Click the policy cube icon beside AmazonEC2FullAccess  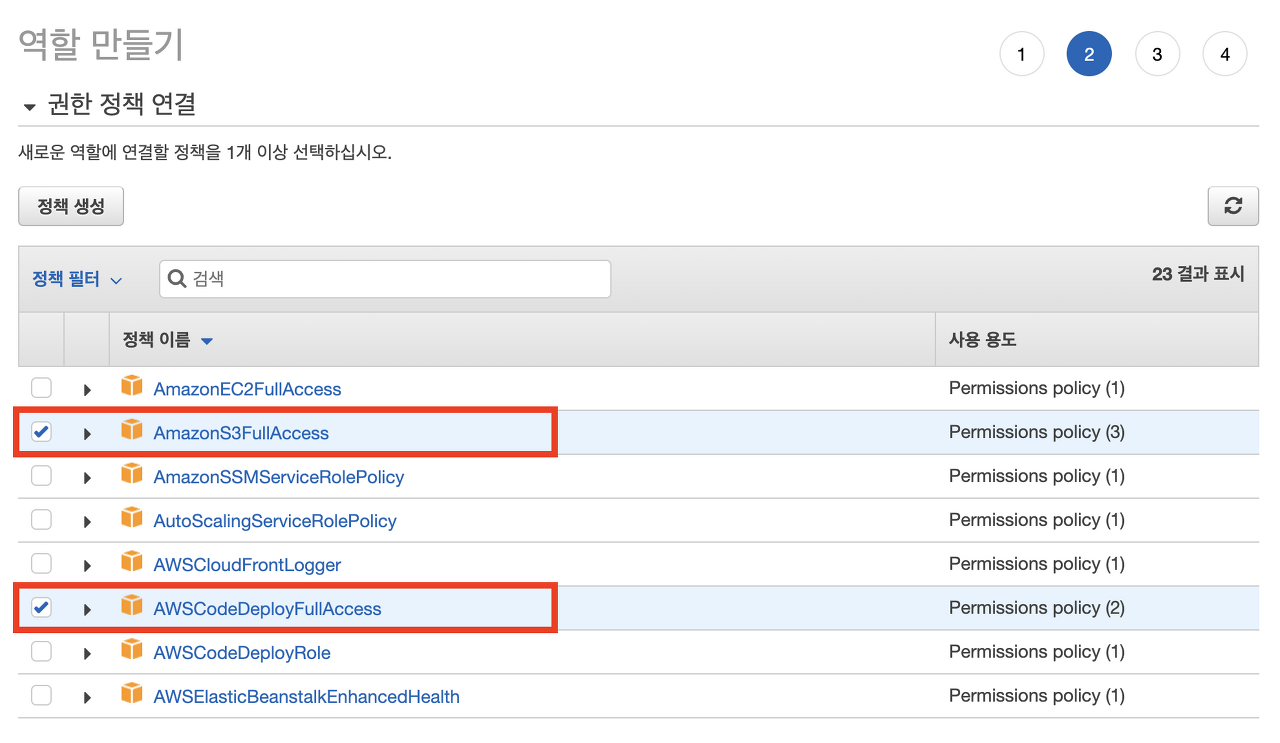[x=132, y=388]
